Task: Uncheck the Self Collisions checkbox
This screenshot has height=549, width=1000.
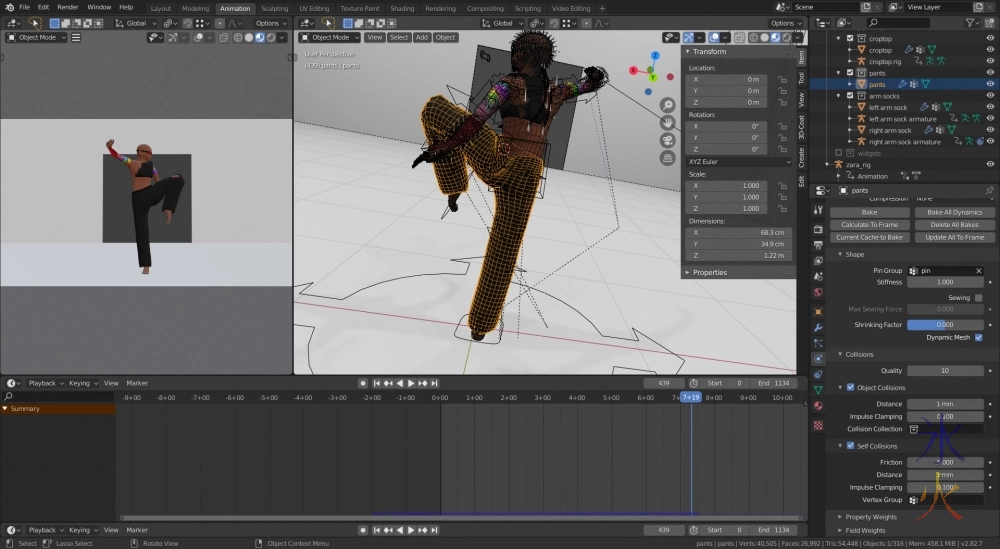Action: 851,446
